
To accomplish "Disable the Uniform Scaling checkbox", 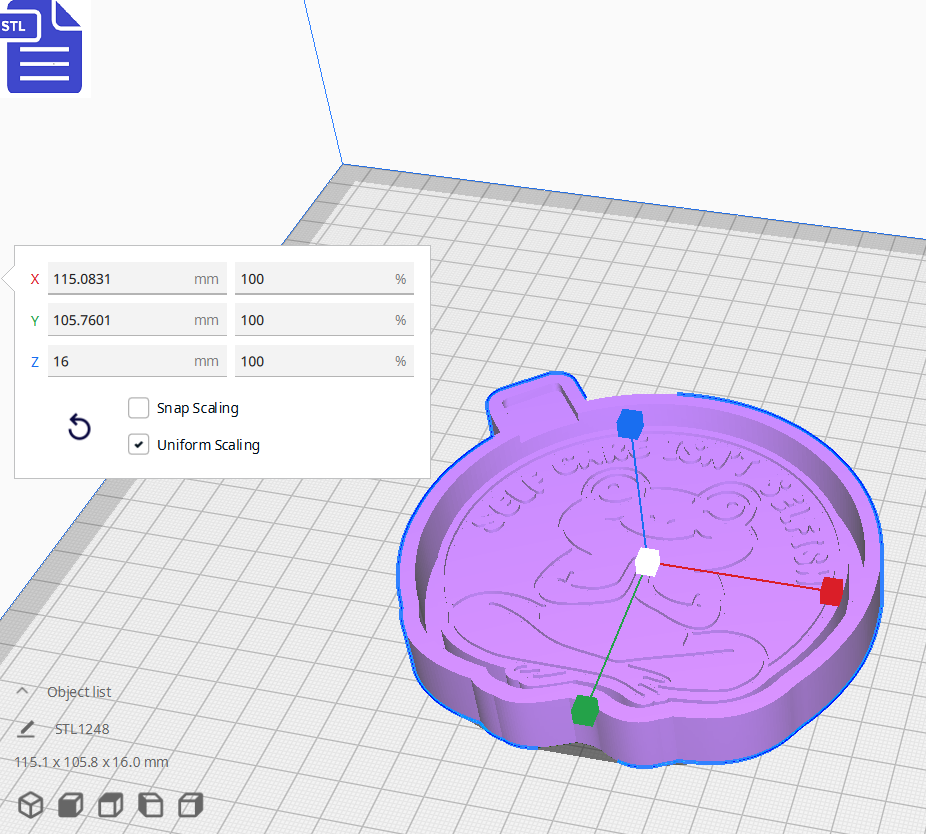I will pos(138,444).
